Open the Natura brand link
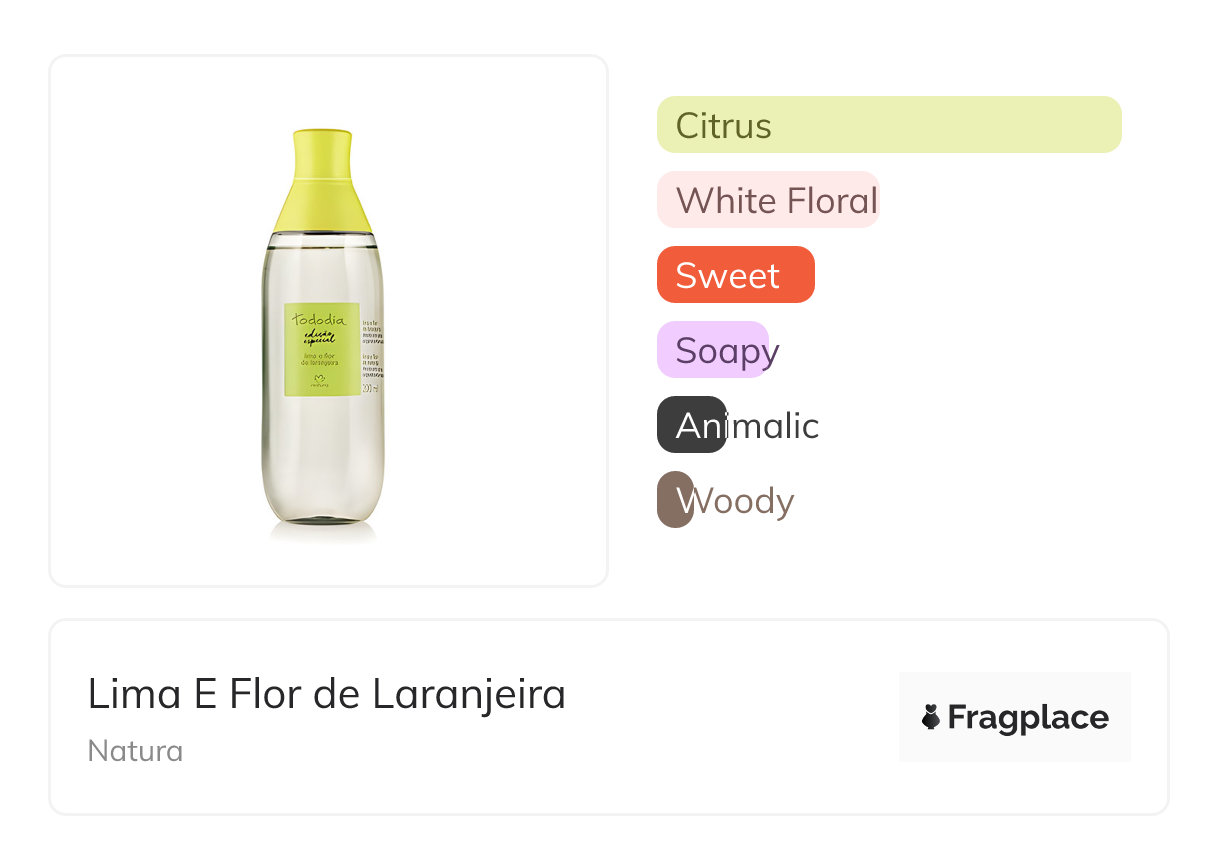This screenshot has width=1218, height=864. pos(135,751)
